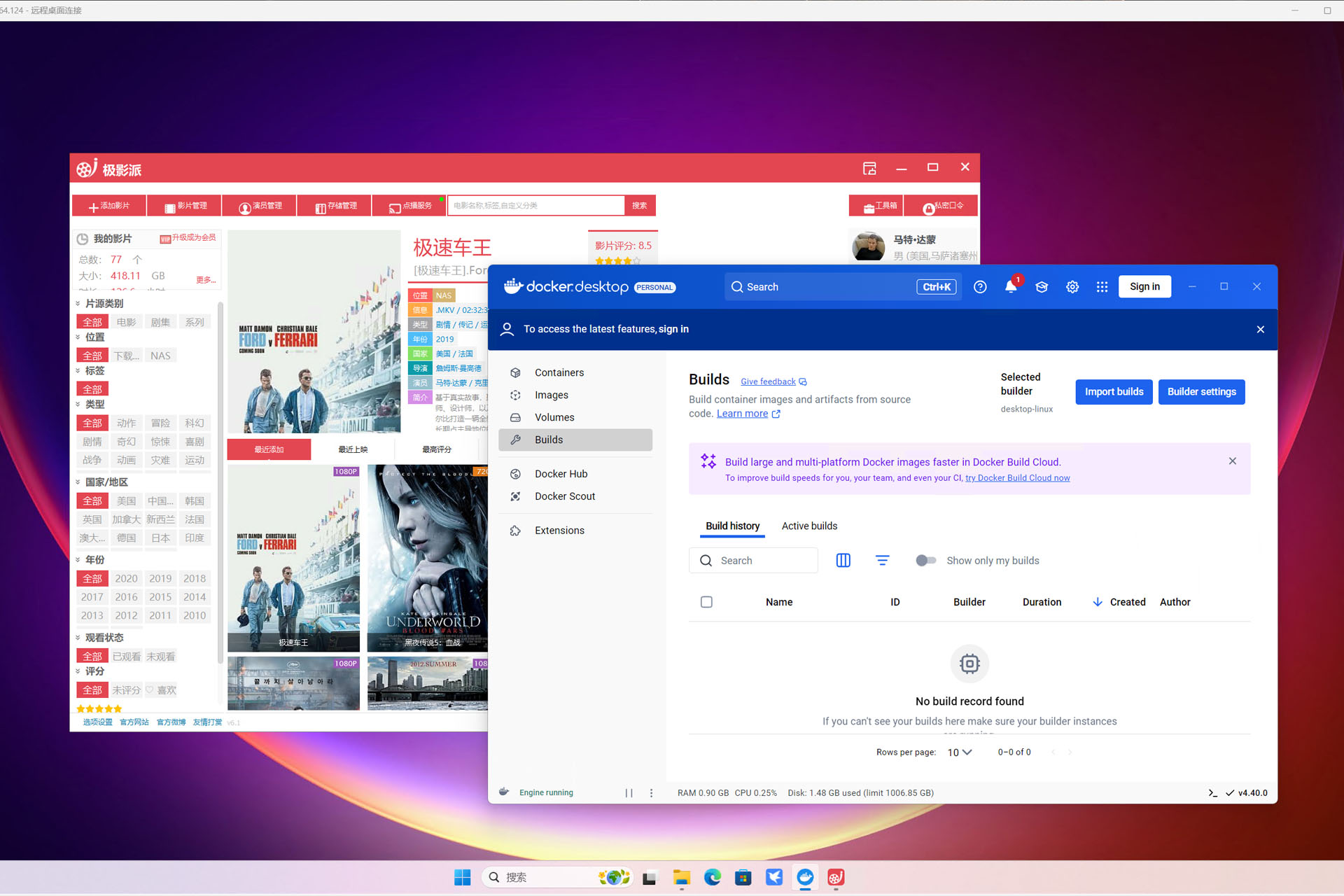Click 添加影片 button in 极影派
This screenshot has height=896, width=1344.
[109, 206]
